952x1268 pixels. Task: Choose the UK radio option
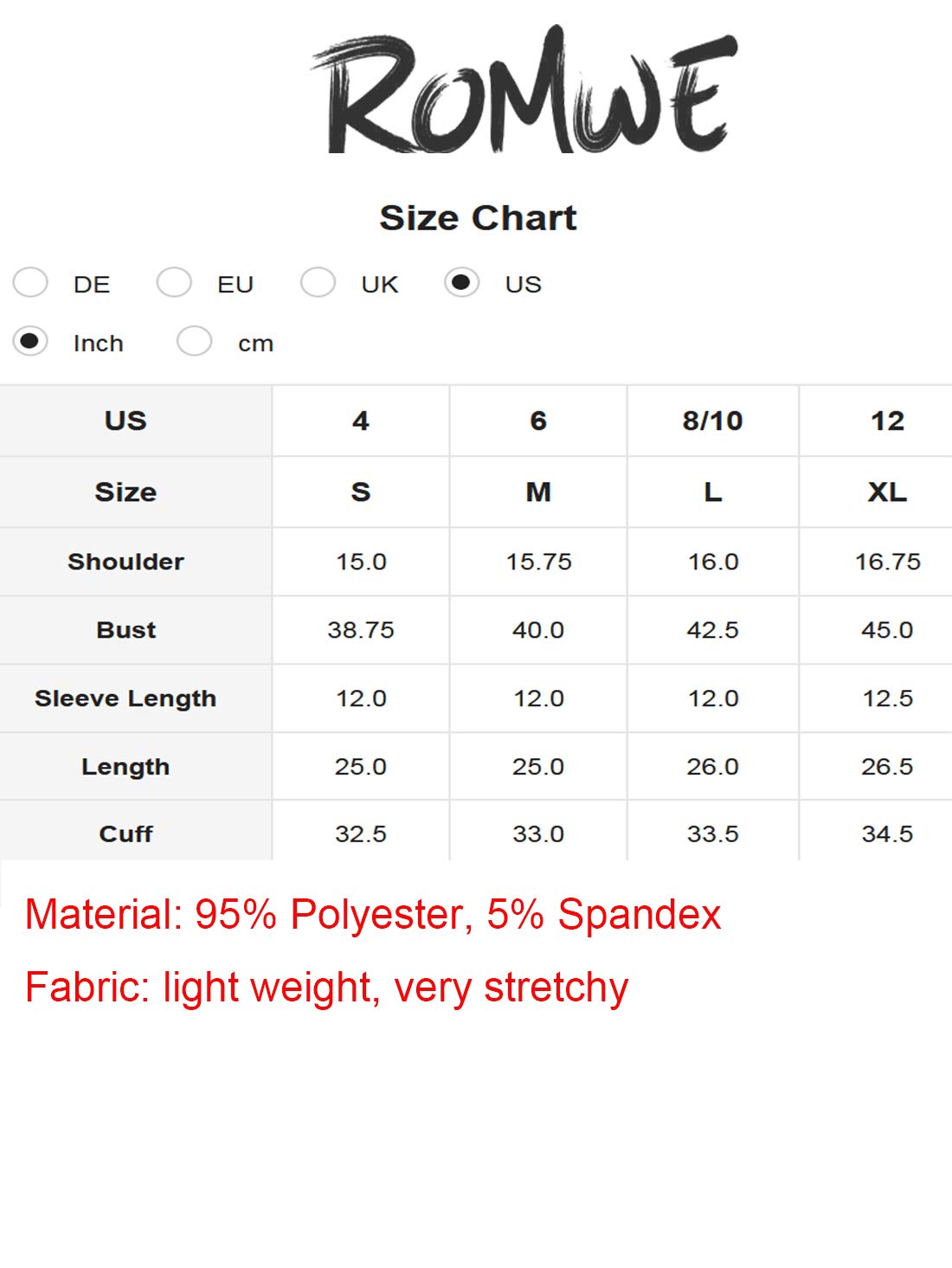318,282
